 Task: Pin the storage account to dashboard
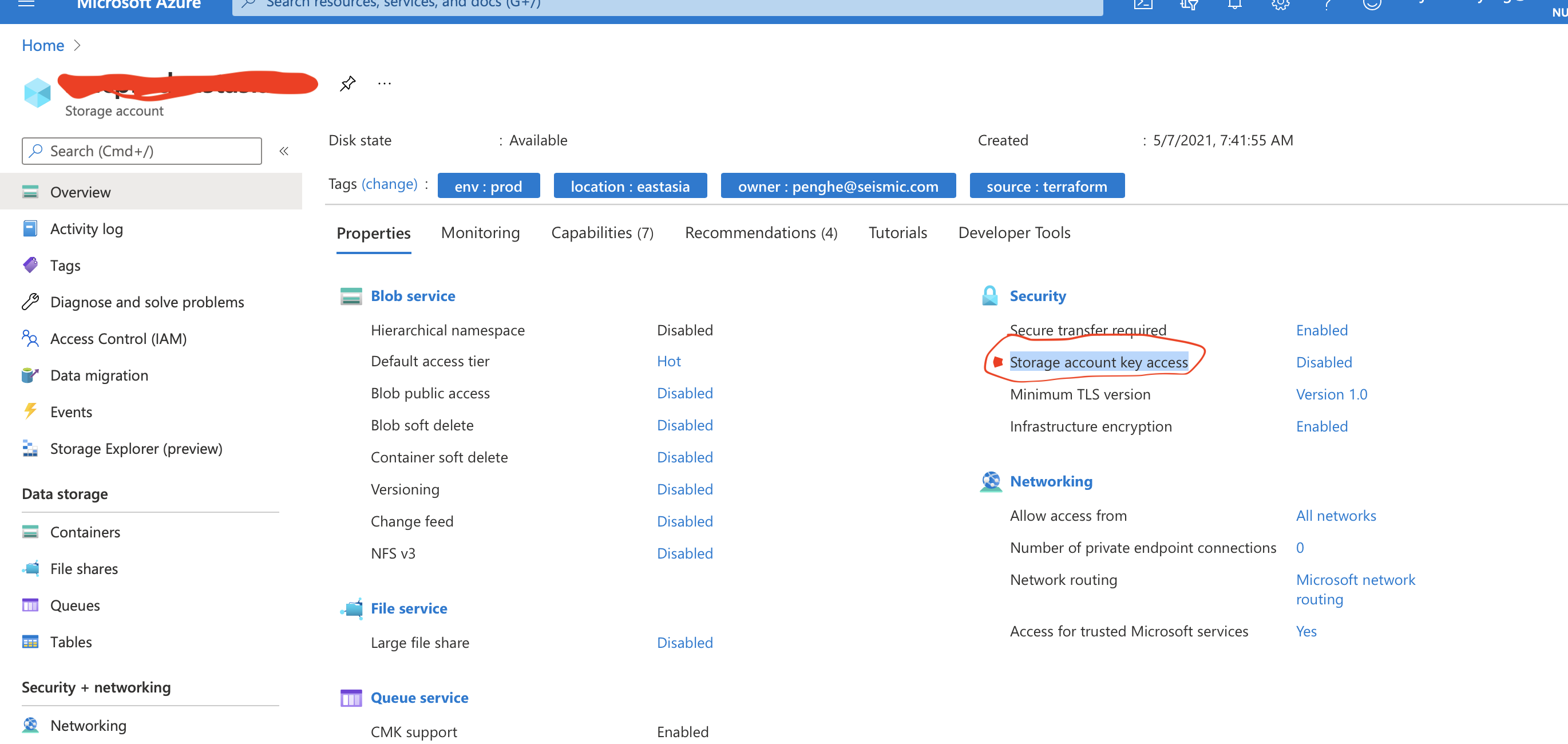[x=347, y=84]
